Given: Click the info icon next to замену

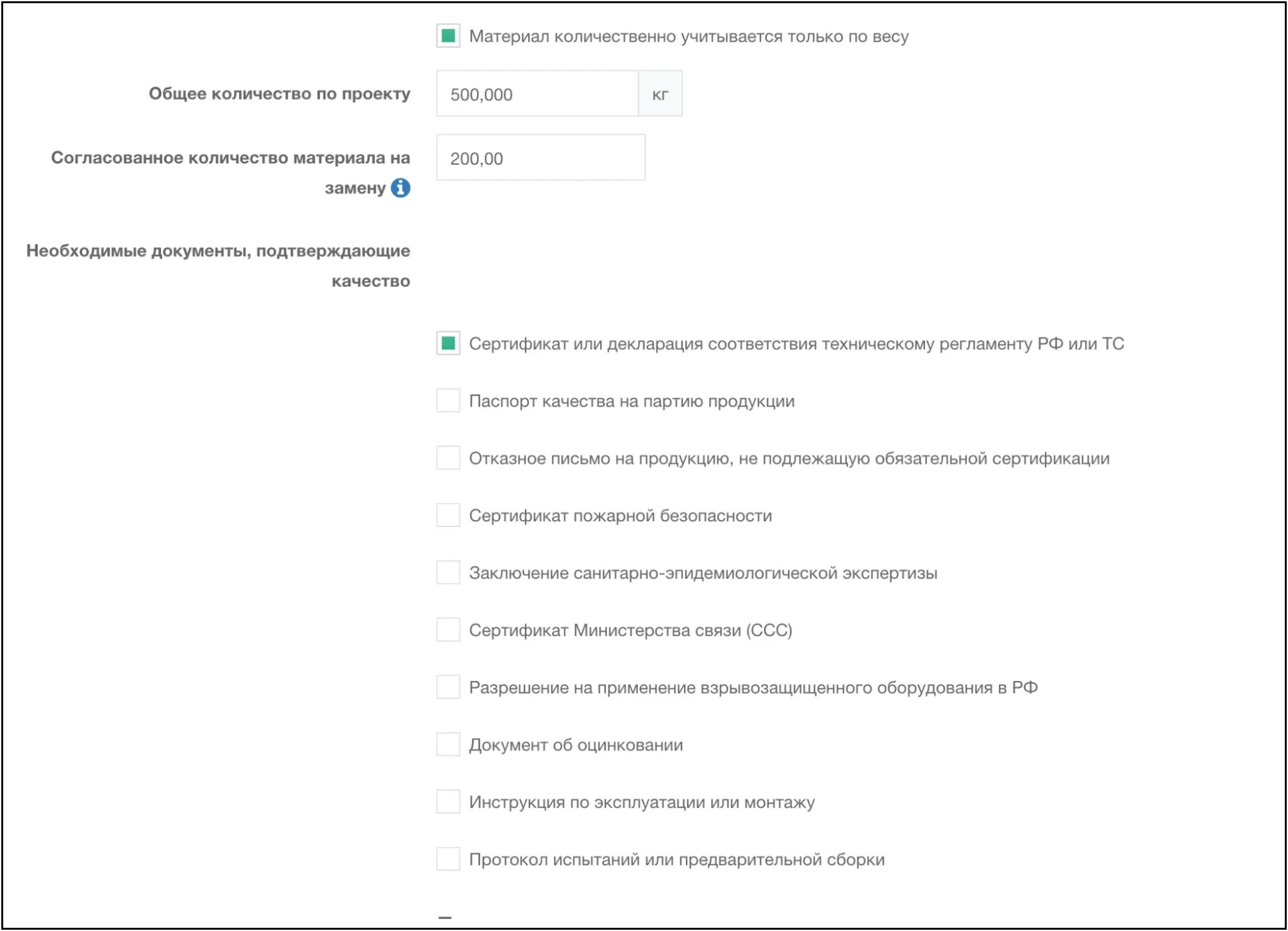Looking at the screenshot, I should 400,188.
